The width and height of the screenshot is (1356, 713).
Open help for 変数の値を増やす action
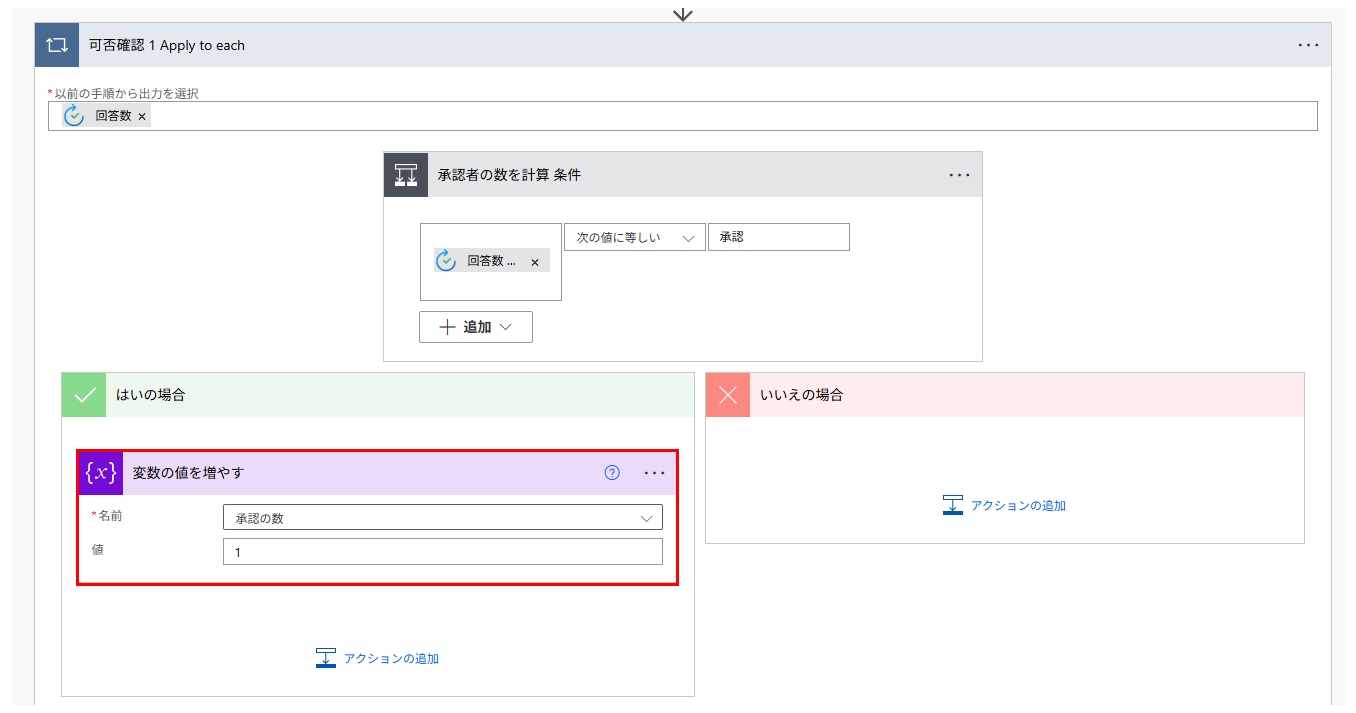tap(611, 472)
